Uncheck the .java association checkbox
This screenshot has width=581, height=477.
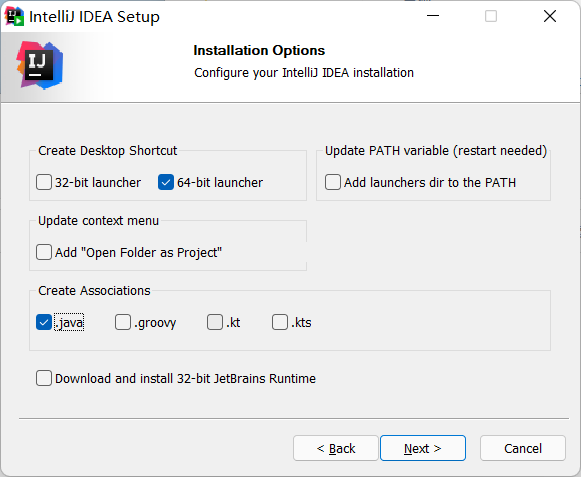[44, 322]
